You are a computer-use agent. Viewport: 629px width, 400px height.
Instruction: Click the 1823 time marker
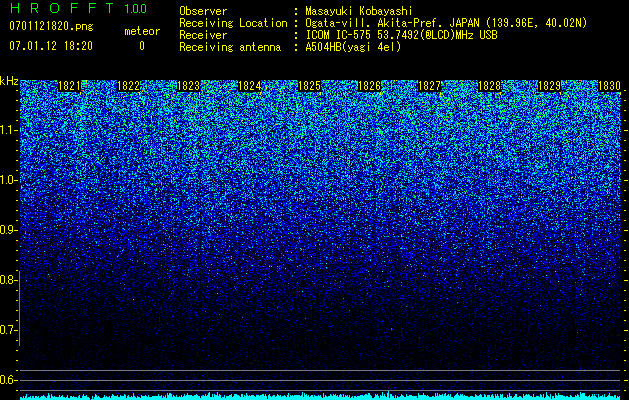(x=189, y=86)
